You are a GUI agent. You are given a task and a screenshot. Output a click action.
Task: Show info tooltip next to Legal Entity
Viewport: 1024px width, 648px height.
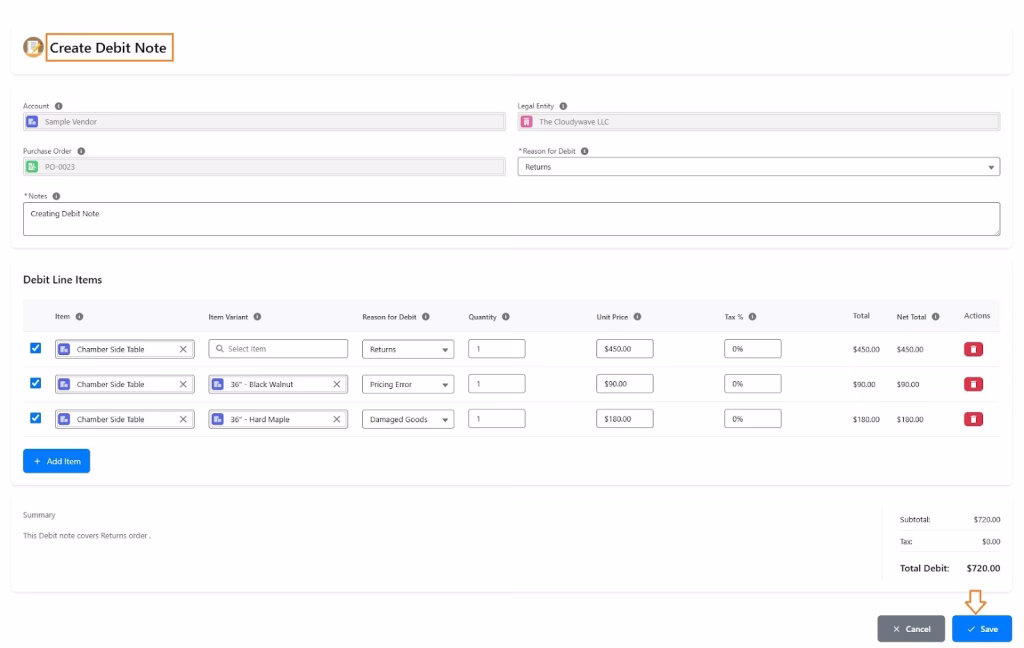[564, 106]
